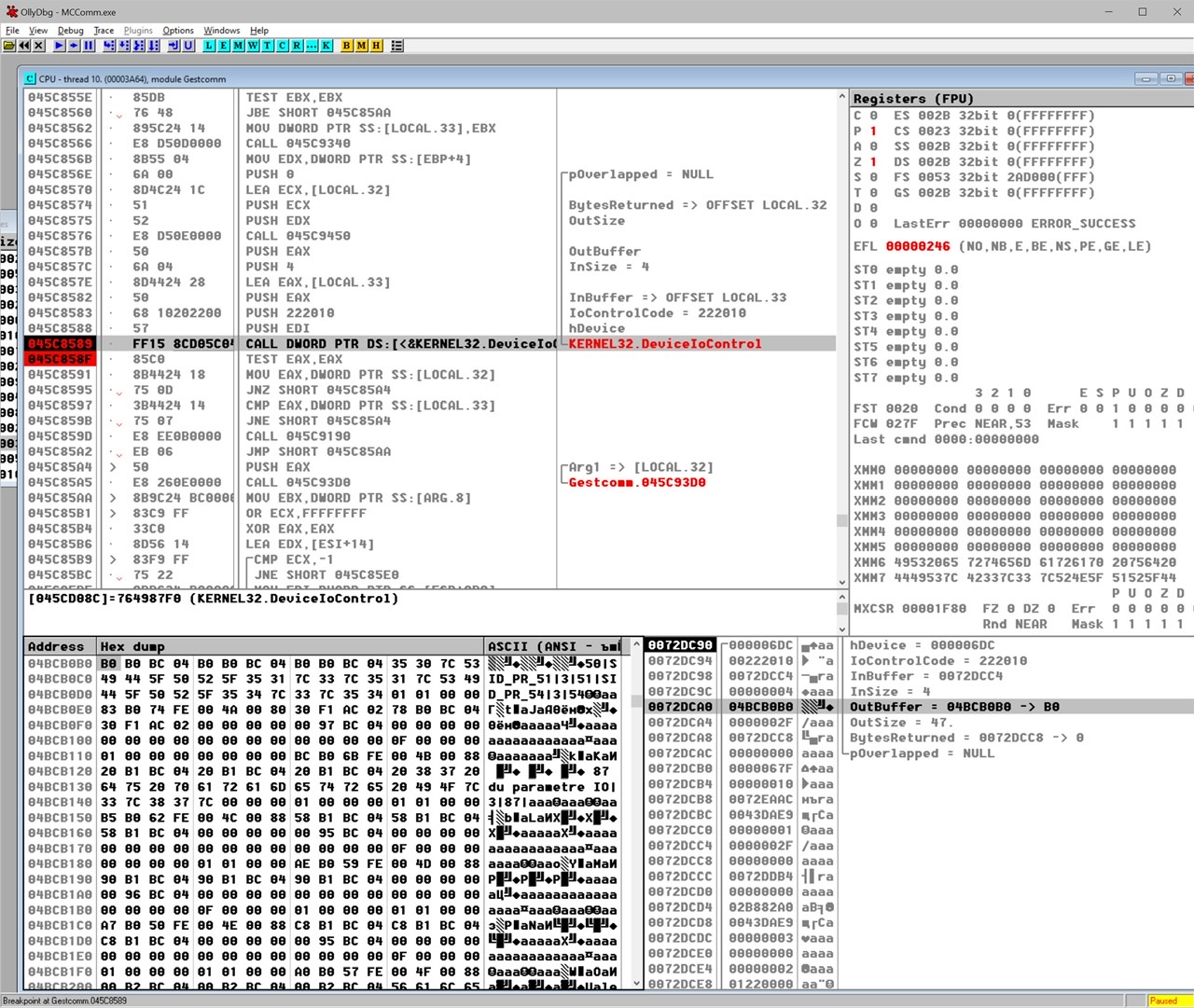Click the XMM7 register row
Image resolution: width=1194 pixels, height=1008 pixels.
coord(1015,577)
